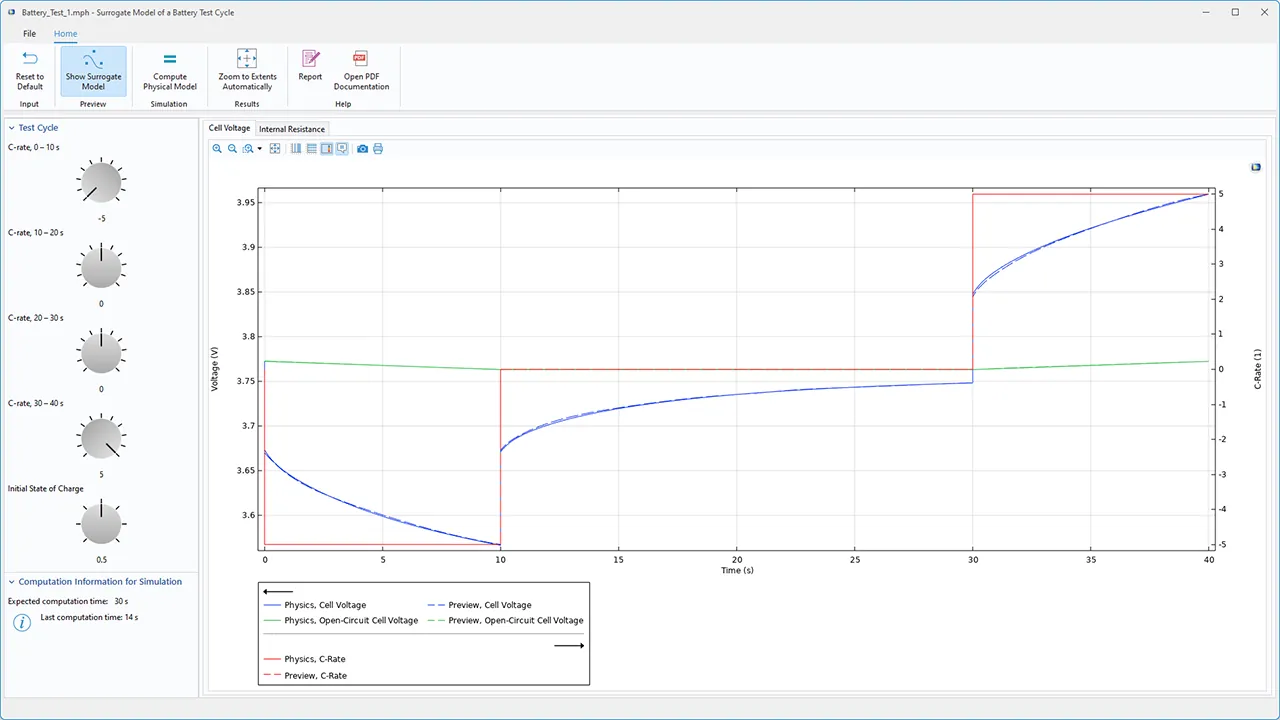Toggle the Show Surrogate Model button

tap(93, 70)
